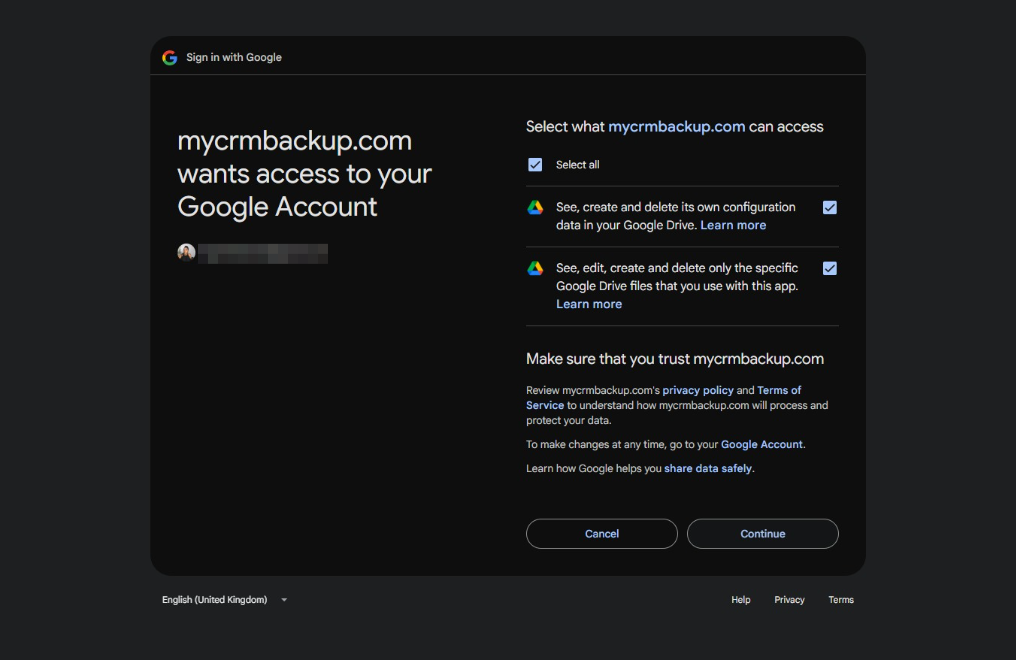Open the Google Account link

coord(761,444)
